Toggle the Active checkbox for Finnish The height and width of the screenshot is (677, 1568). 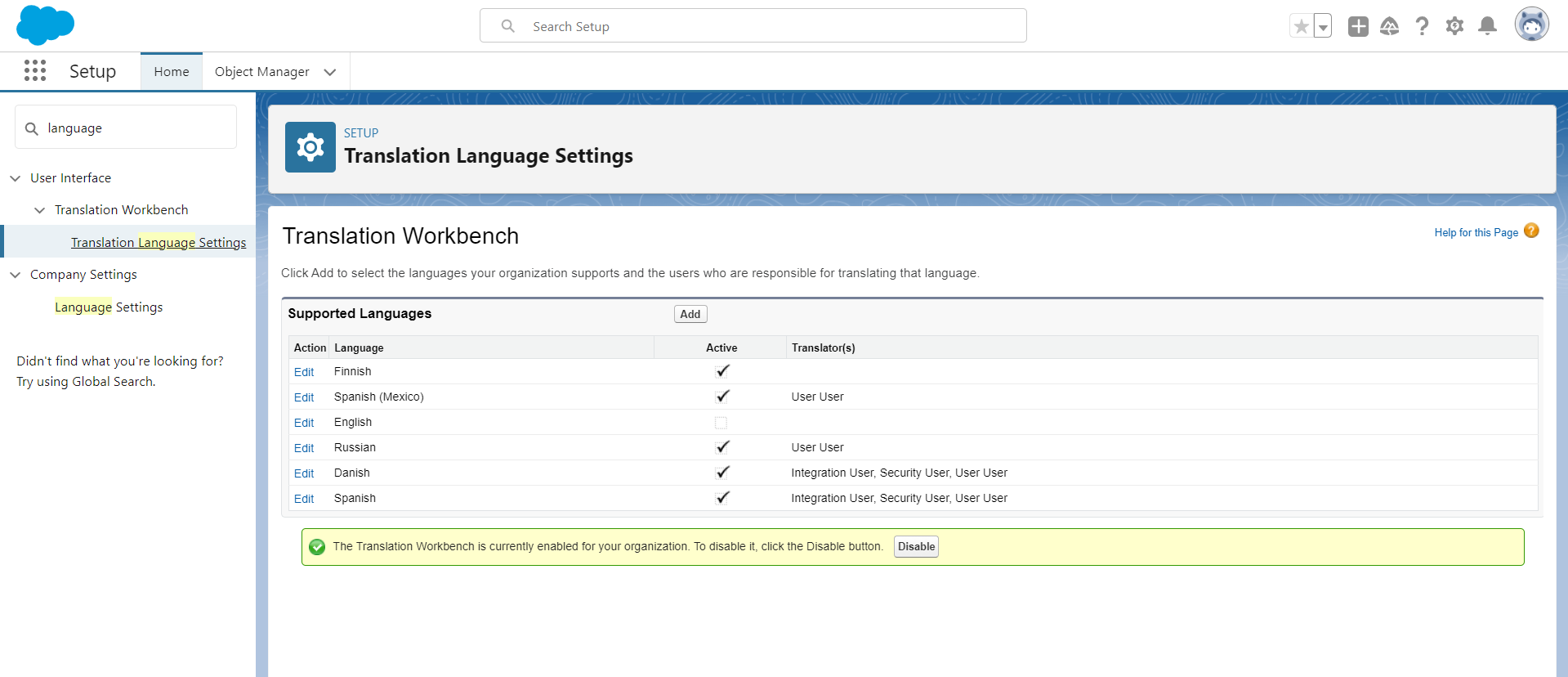[721, 371]
